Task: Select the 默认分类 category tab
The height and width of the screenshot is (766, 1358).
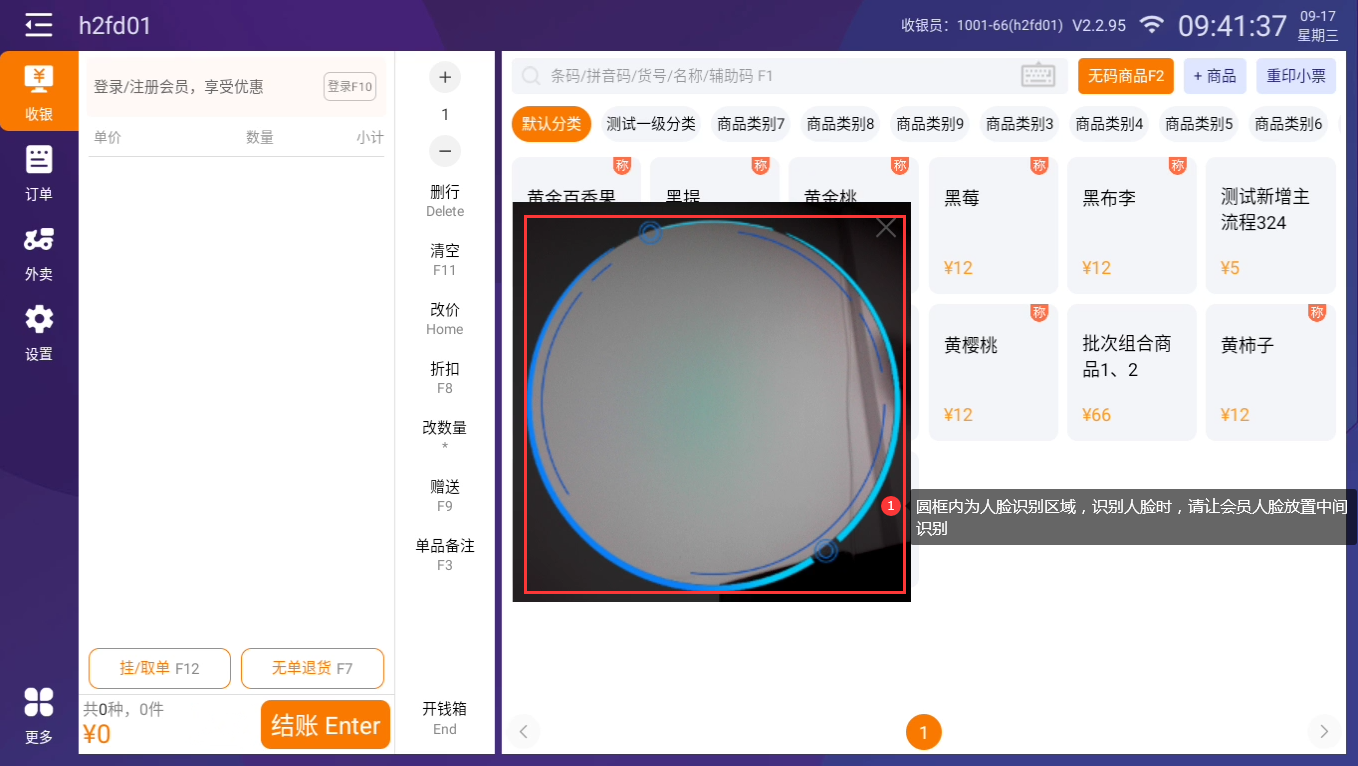Action: [x=551, y=124]
